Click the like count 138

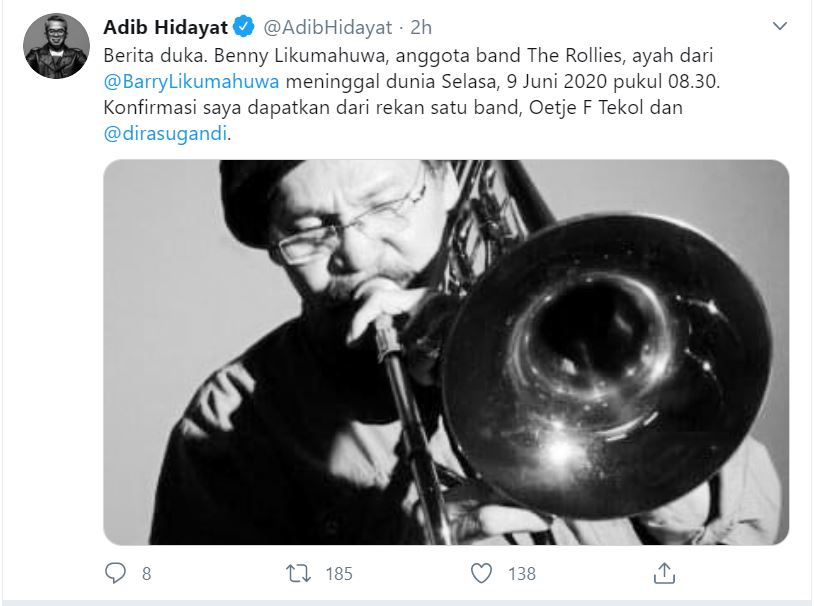[x=522, y=574]
